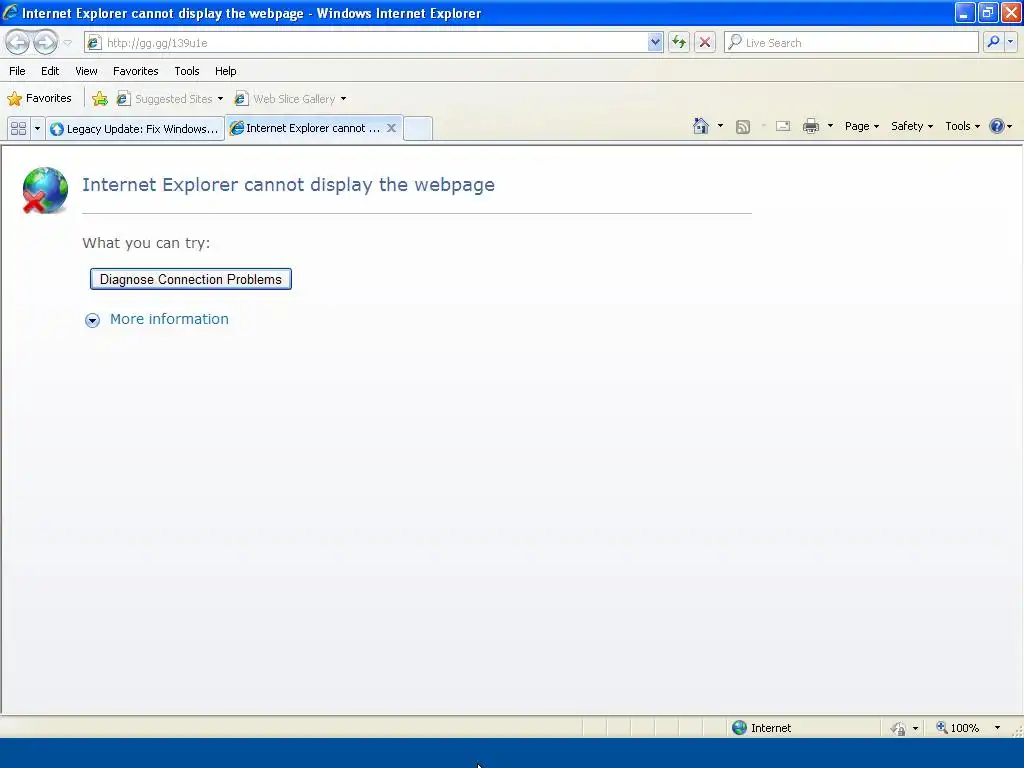Click the Protected Mode status icon
Viewport: 1024px width, 768px height.
tap(899, 728)
